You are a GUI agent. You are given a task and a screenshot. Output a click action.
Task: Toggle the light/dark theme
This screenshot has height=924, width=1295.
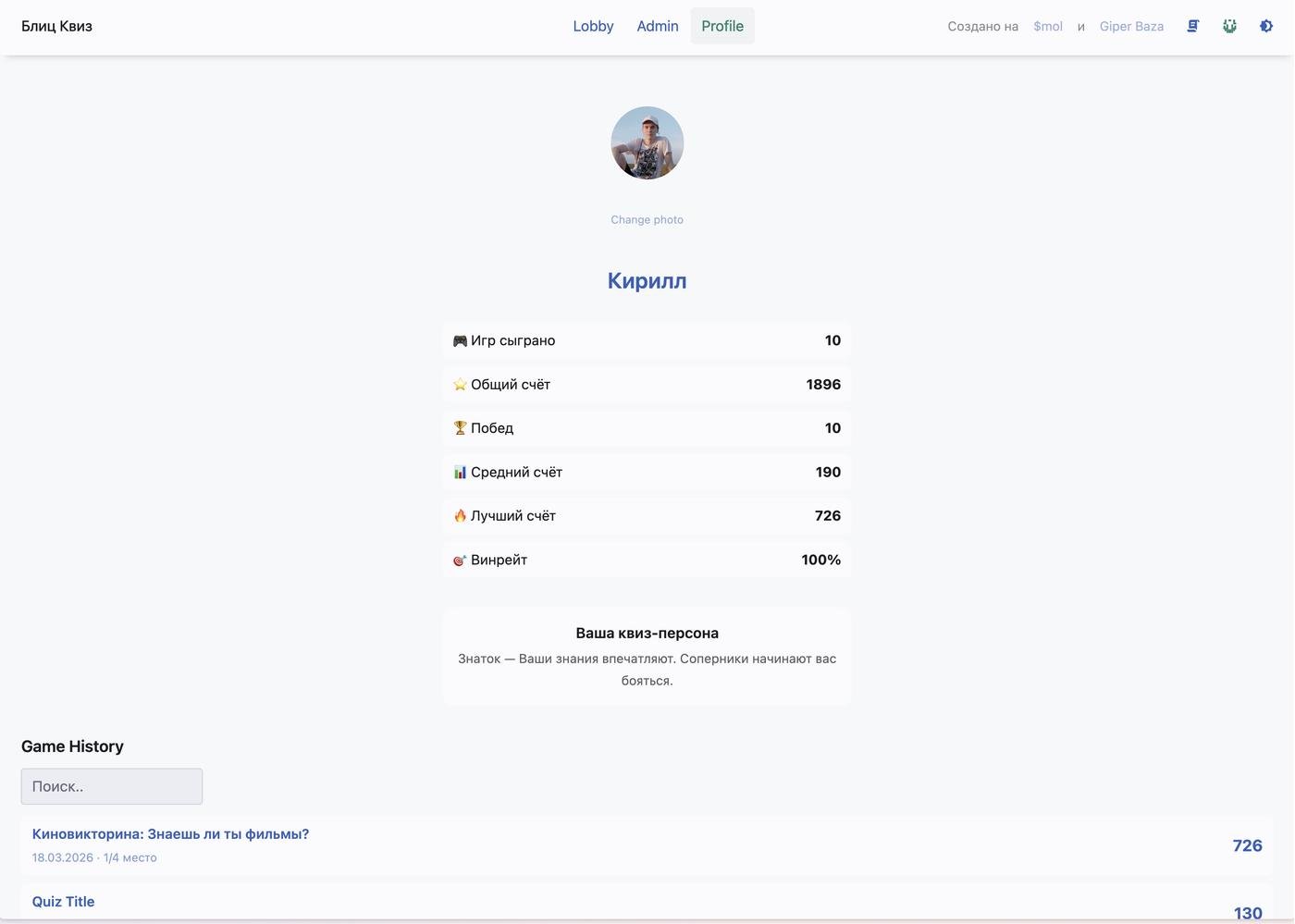pos(1266,26)
